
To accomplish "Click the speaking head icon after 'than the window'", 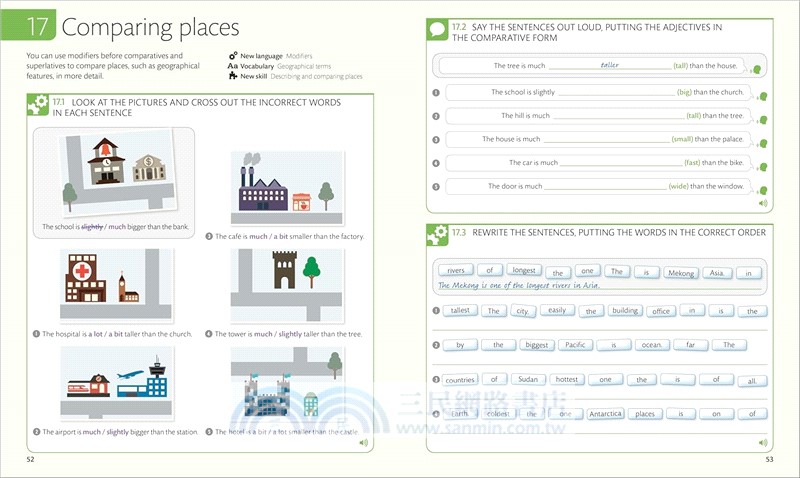I will [761, 189].
